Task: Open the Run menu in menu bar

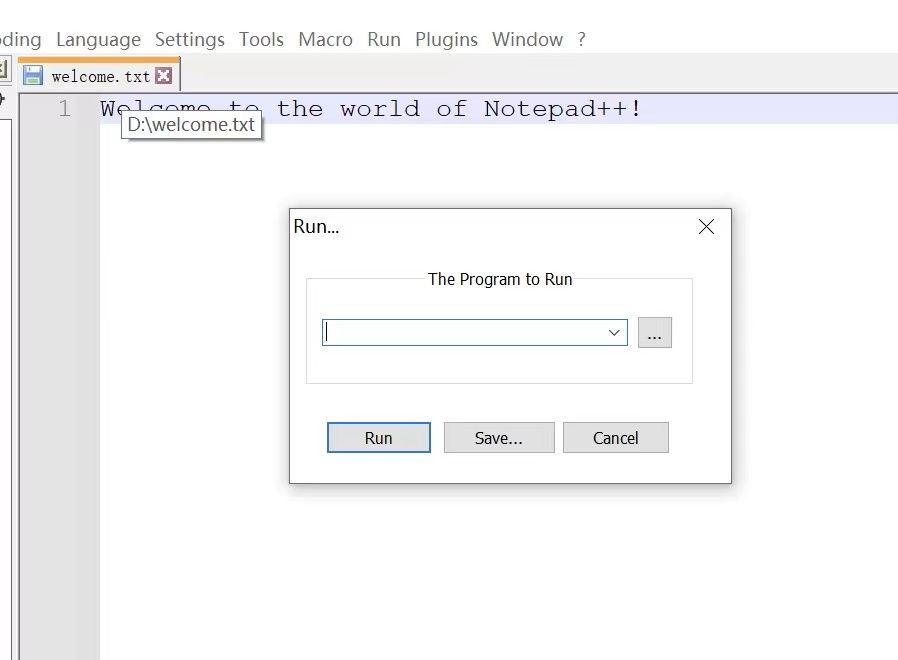Action: pos(384,40)
